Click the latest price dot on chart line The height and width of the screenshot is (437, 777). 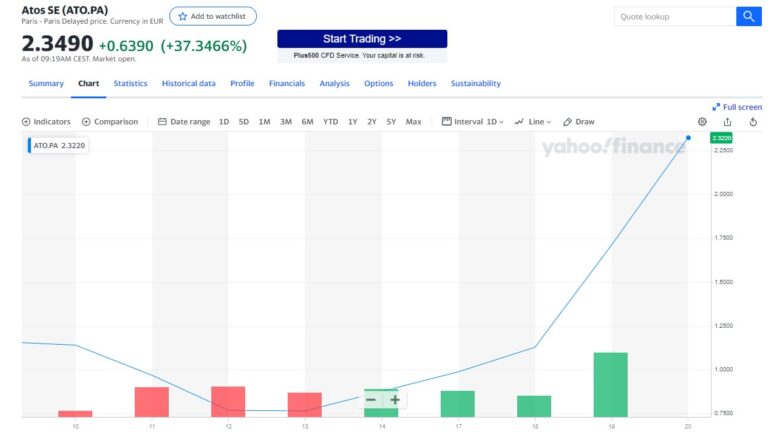point(688,138)
